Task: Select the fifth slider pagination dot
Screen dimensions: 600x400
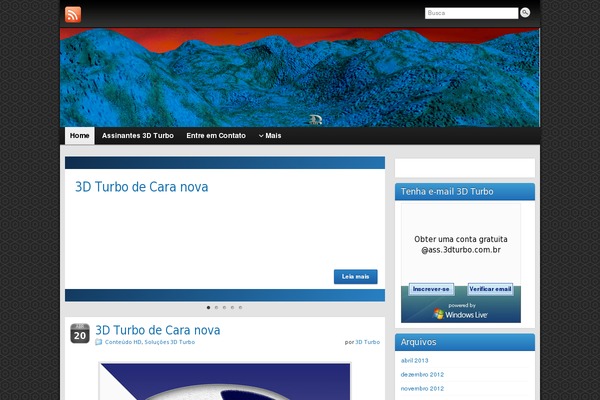Action: click(x=241, y=307)
